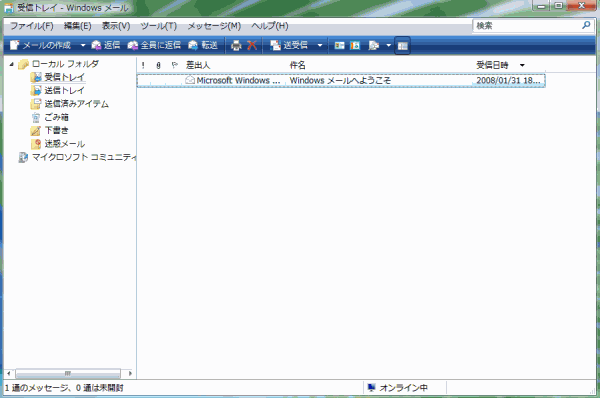Click the メールの作成 (create mail) button

coord(40,45)
